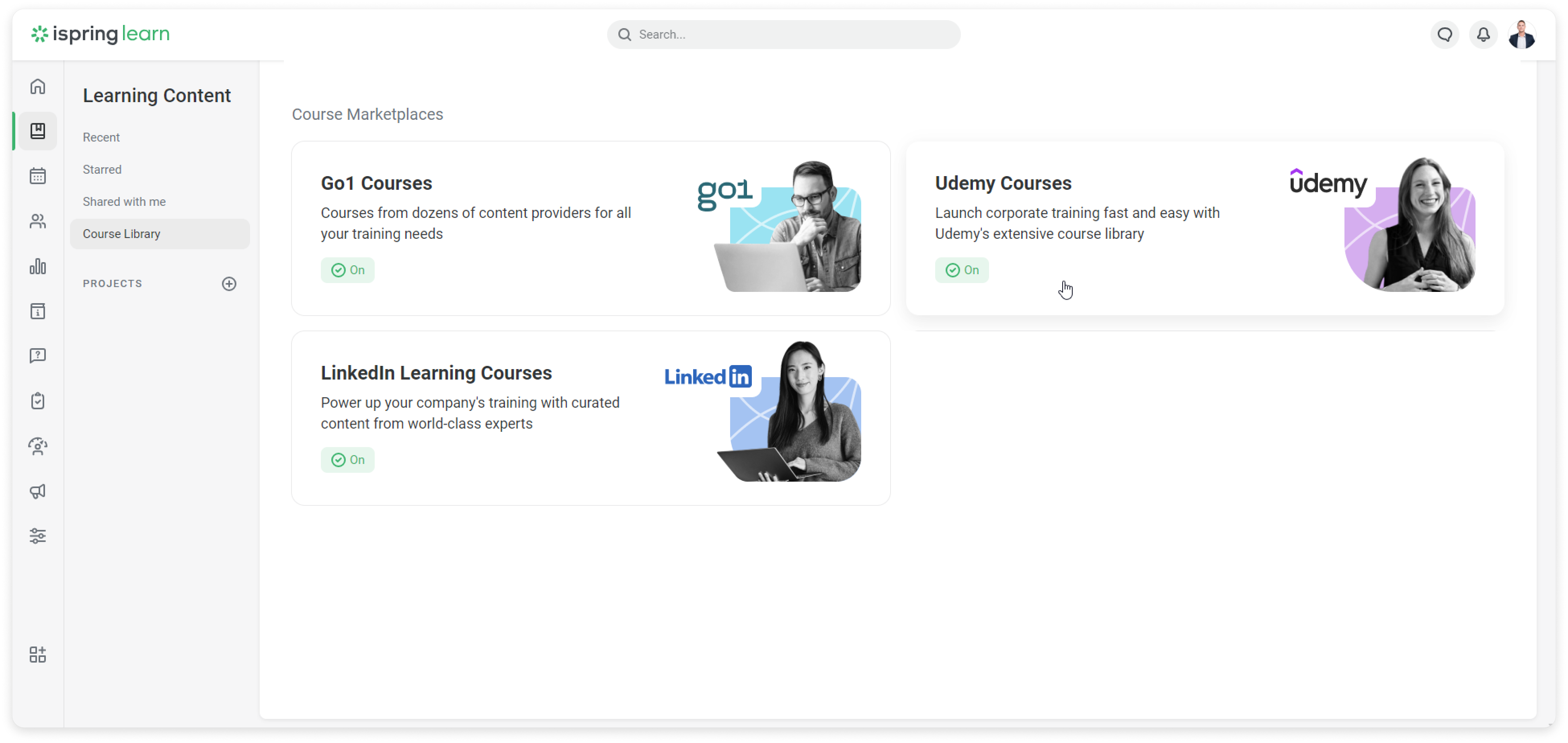
Task: Click the Add Project plus button
Action: click(x=228, y=284)
